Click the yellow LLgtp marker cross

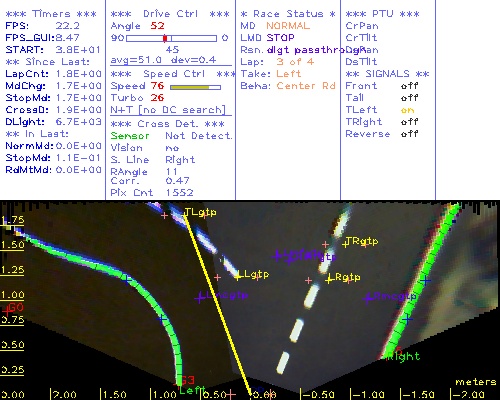[x=237, y=277]
